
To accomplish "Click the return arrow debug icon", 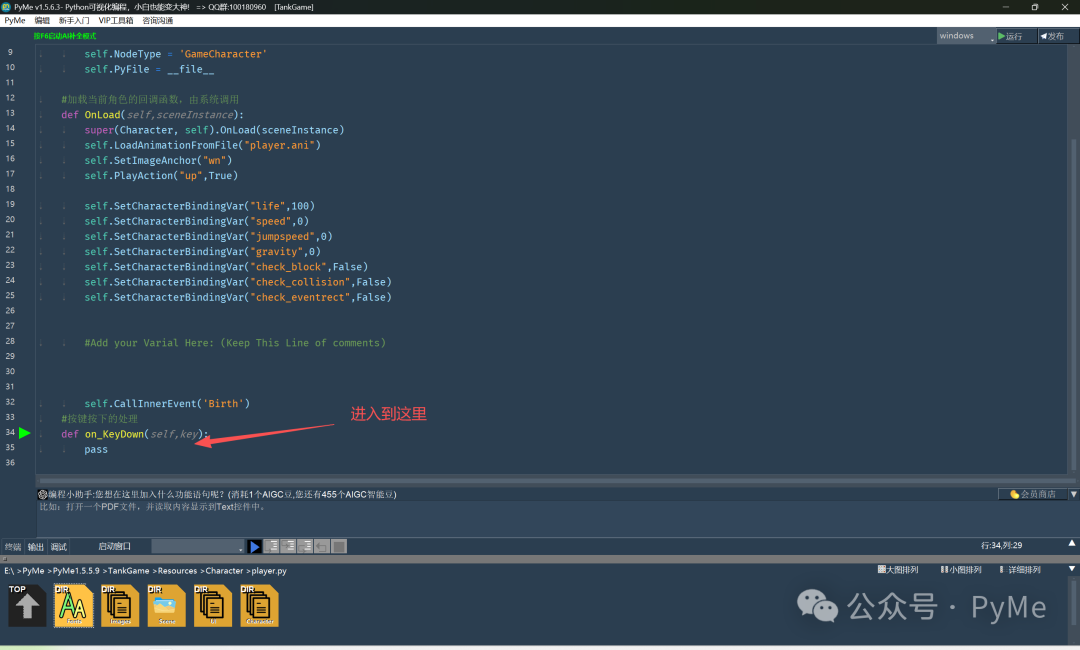I will 322,546.
